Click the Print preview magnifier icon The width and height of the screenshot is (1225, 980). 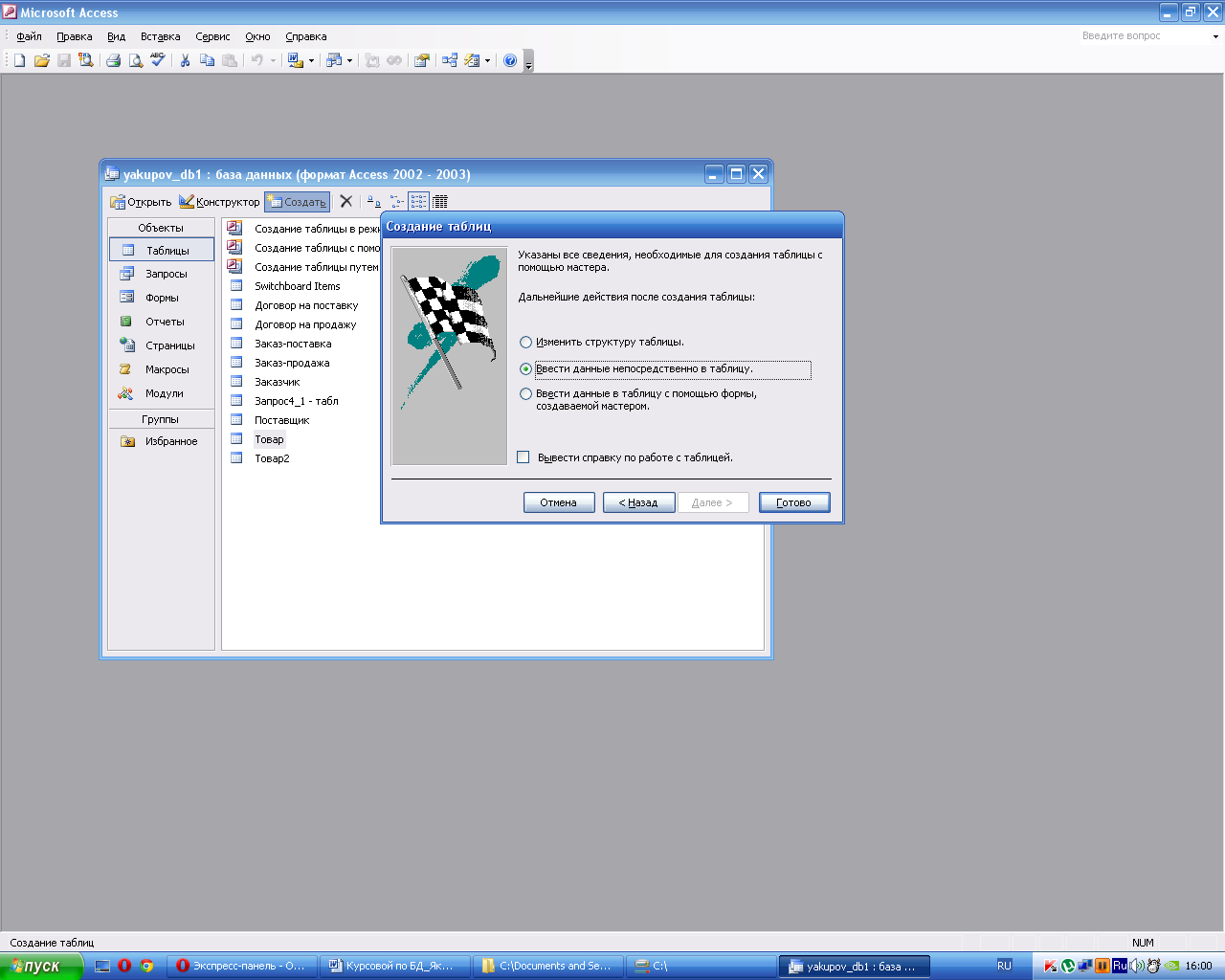tap(136, 60)
